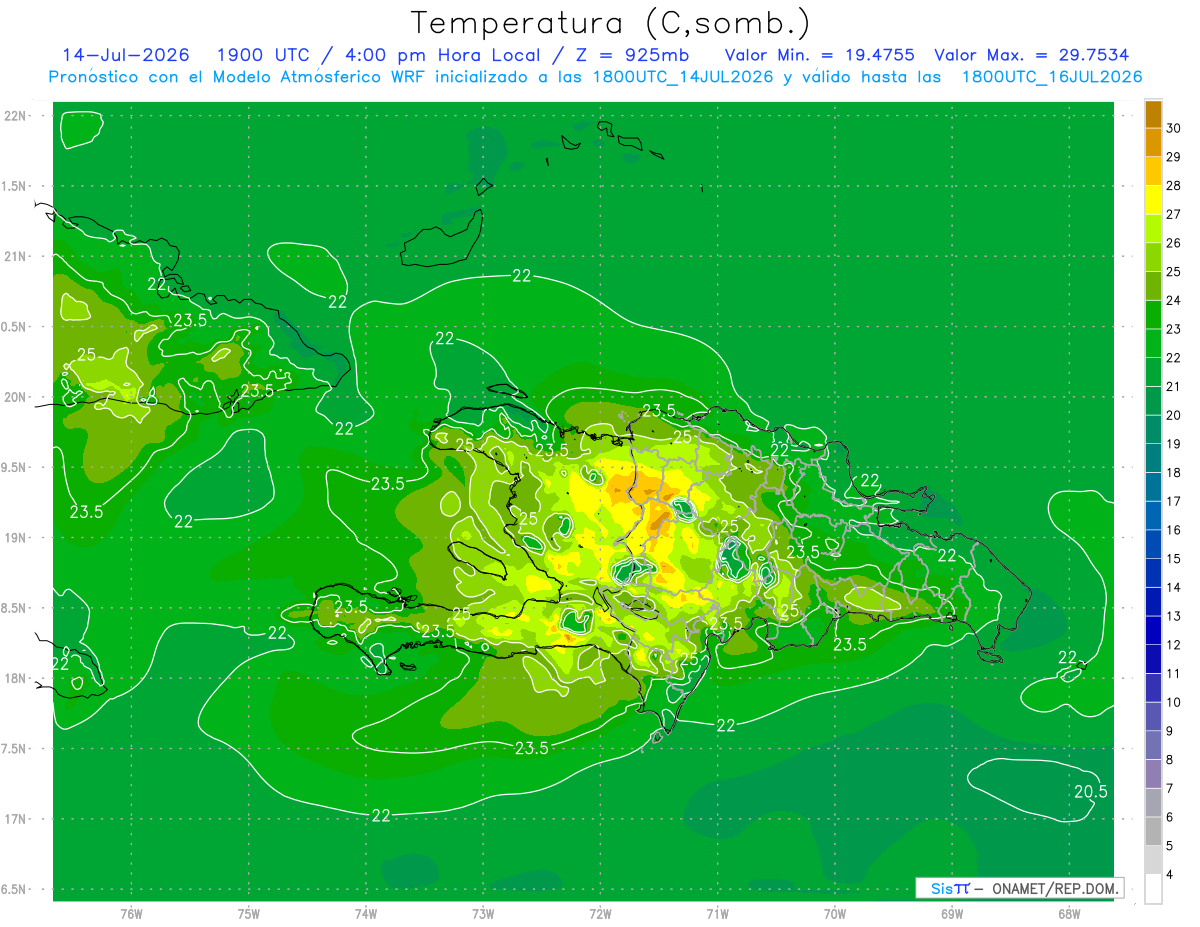Click the ONAMET/REP.DOM. logo box
Image resolution: width=1200 pixels, height=927 pixels.
click(1019, 888)
